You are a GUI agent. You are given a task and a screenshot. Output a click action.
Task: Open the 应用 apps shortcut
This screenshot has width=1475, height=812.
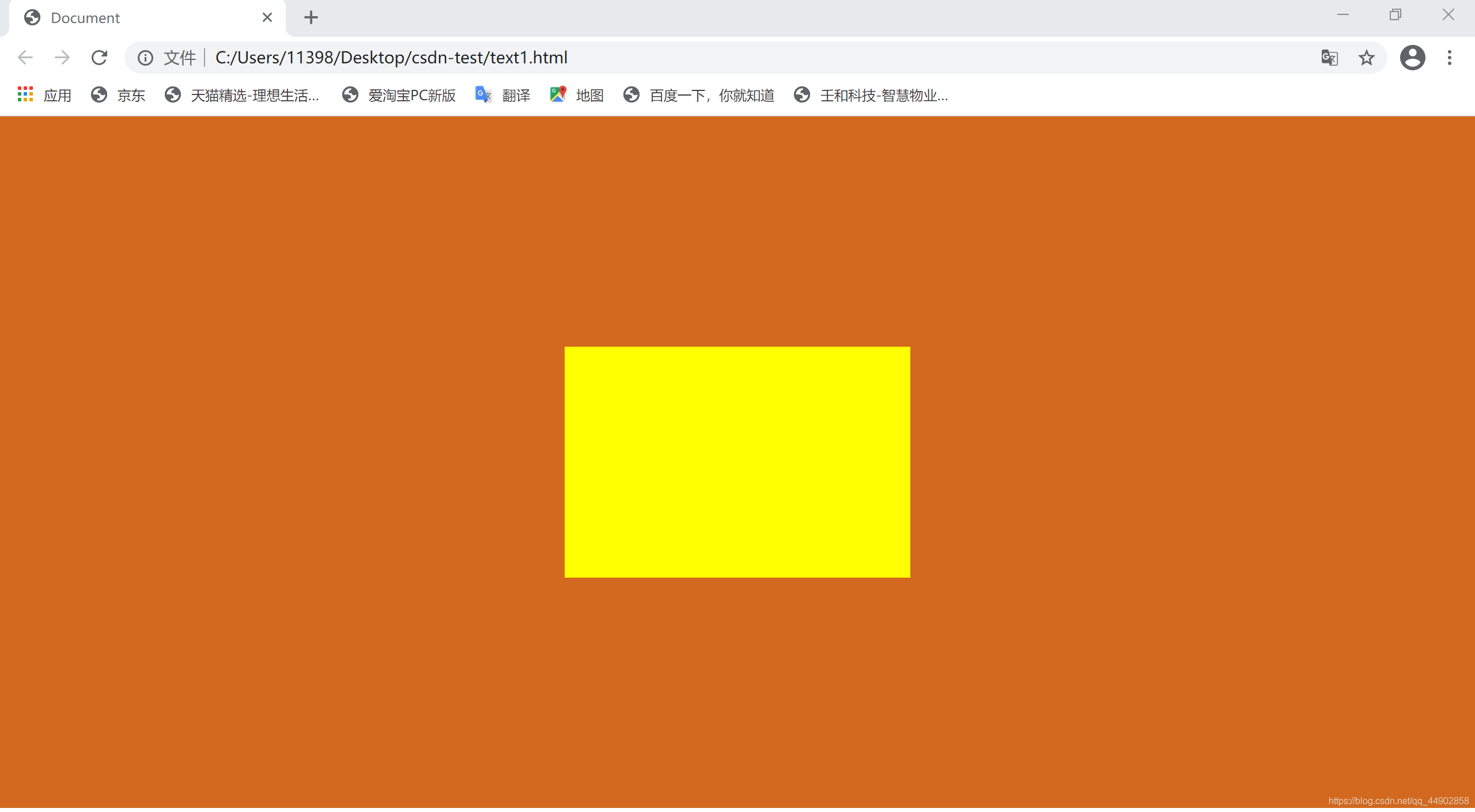pyautogui.click(x=45, y=95)
